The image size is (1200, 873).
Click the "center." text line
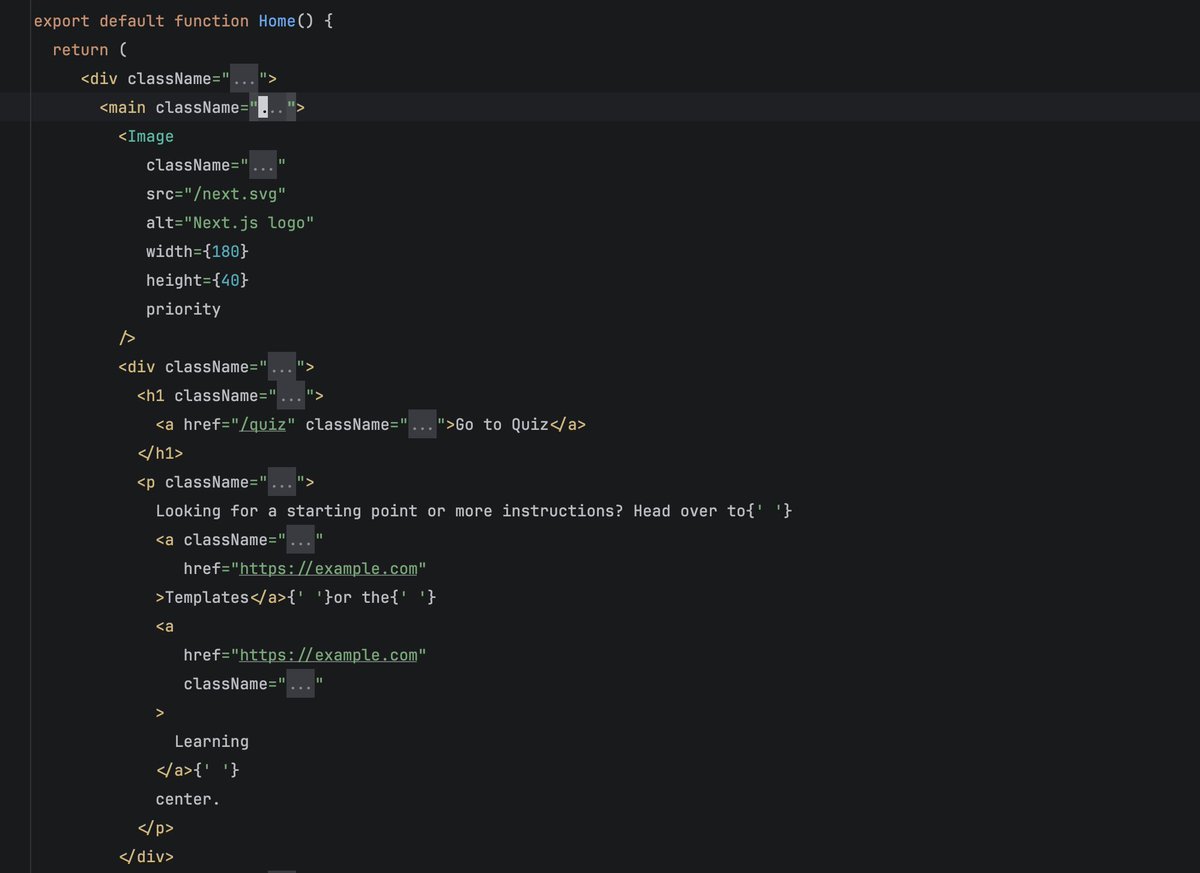(188, 799)
